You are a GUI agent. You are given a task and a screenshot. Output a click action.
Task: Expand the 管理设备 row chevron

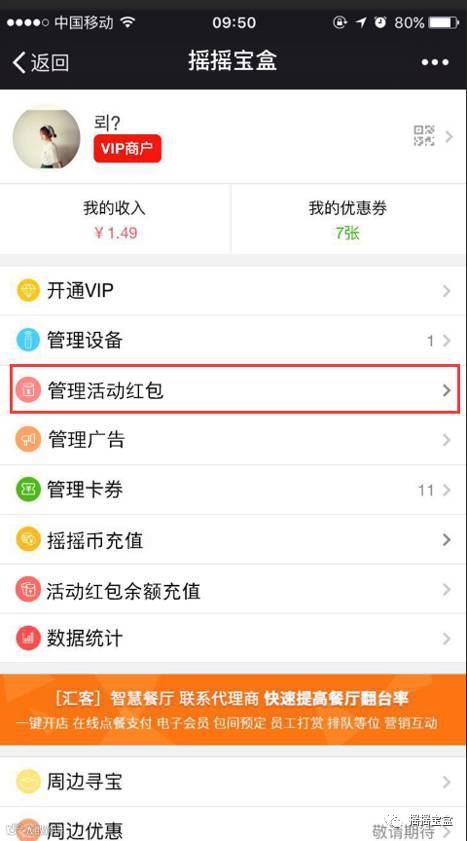(446, 341)
